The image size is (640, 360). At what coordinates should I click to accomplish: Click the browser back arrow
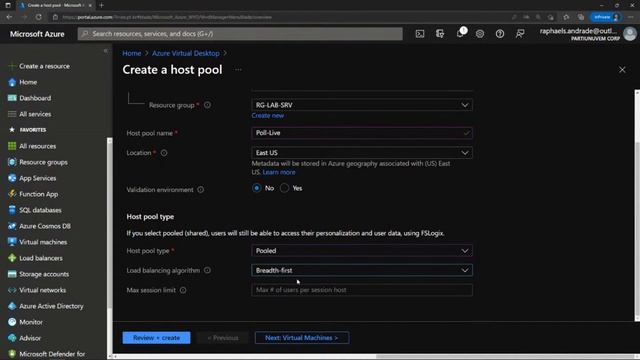tap(9, 17)
